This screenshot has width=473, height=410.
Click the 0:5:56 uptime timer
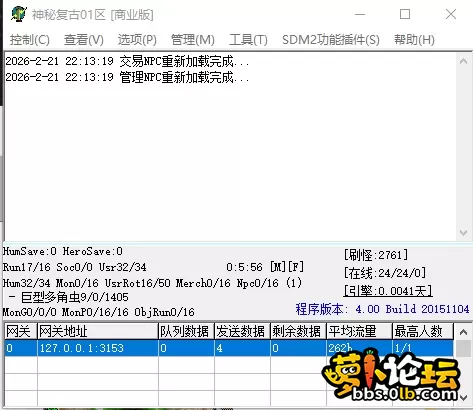[x=244, y=267]
